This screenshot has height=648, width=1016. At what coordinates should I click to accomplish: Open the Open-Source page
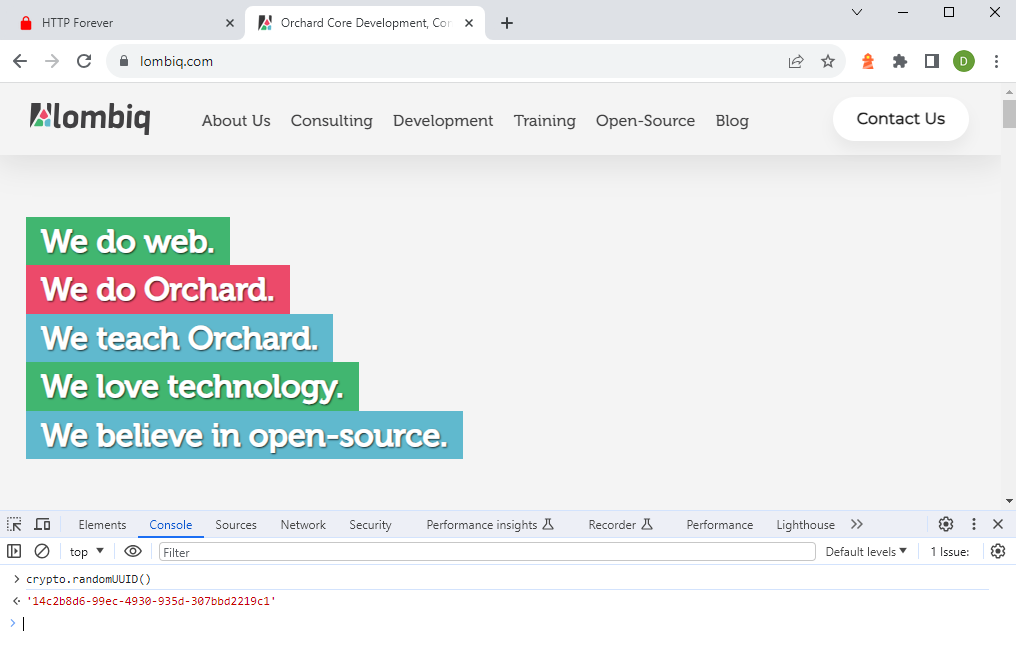[645, 121]
